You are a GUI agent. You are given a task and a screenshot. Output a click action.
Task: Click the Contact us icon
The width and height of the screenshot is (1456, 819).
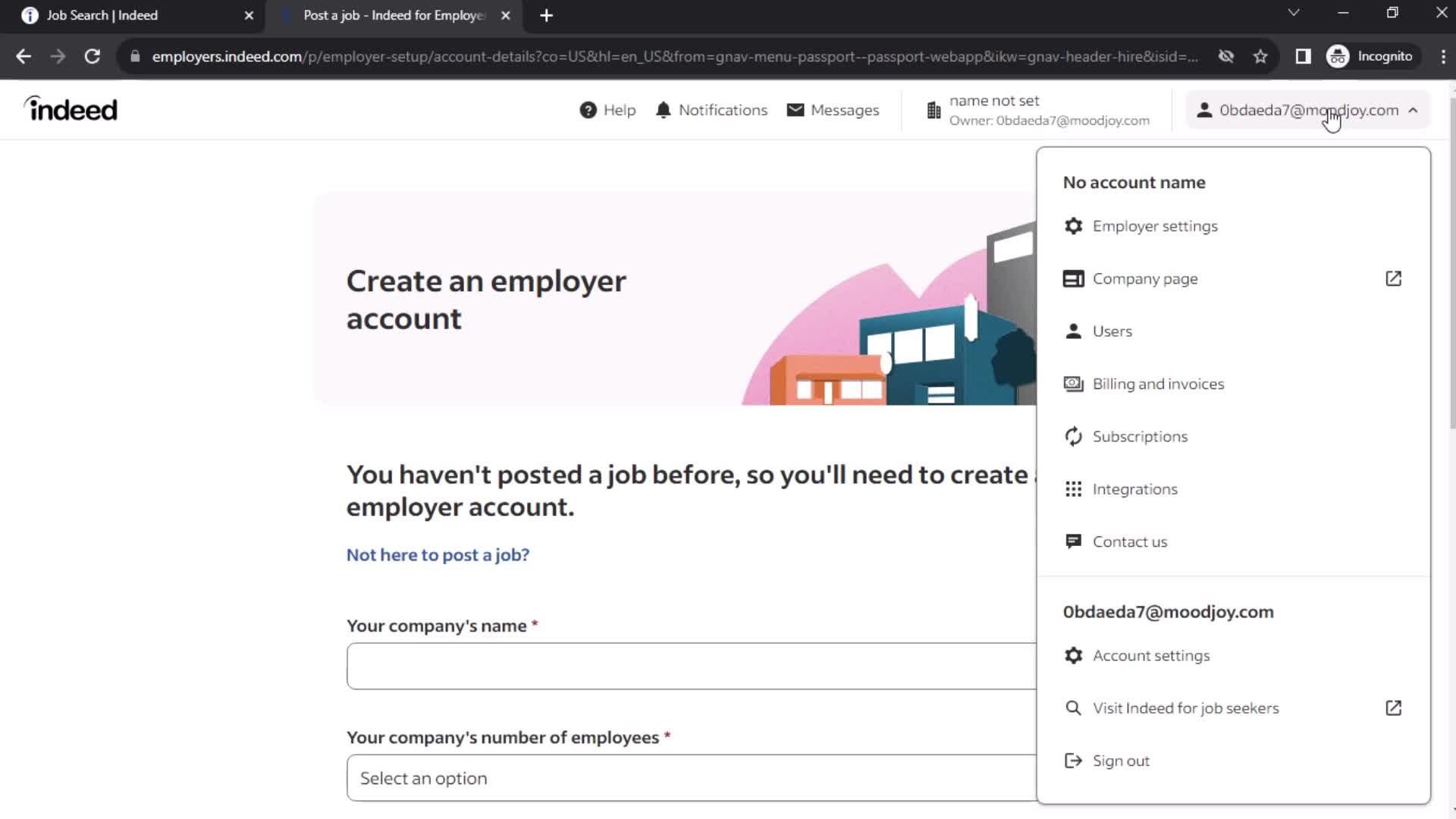click(x=1074, y=541)
